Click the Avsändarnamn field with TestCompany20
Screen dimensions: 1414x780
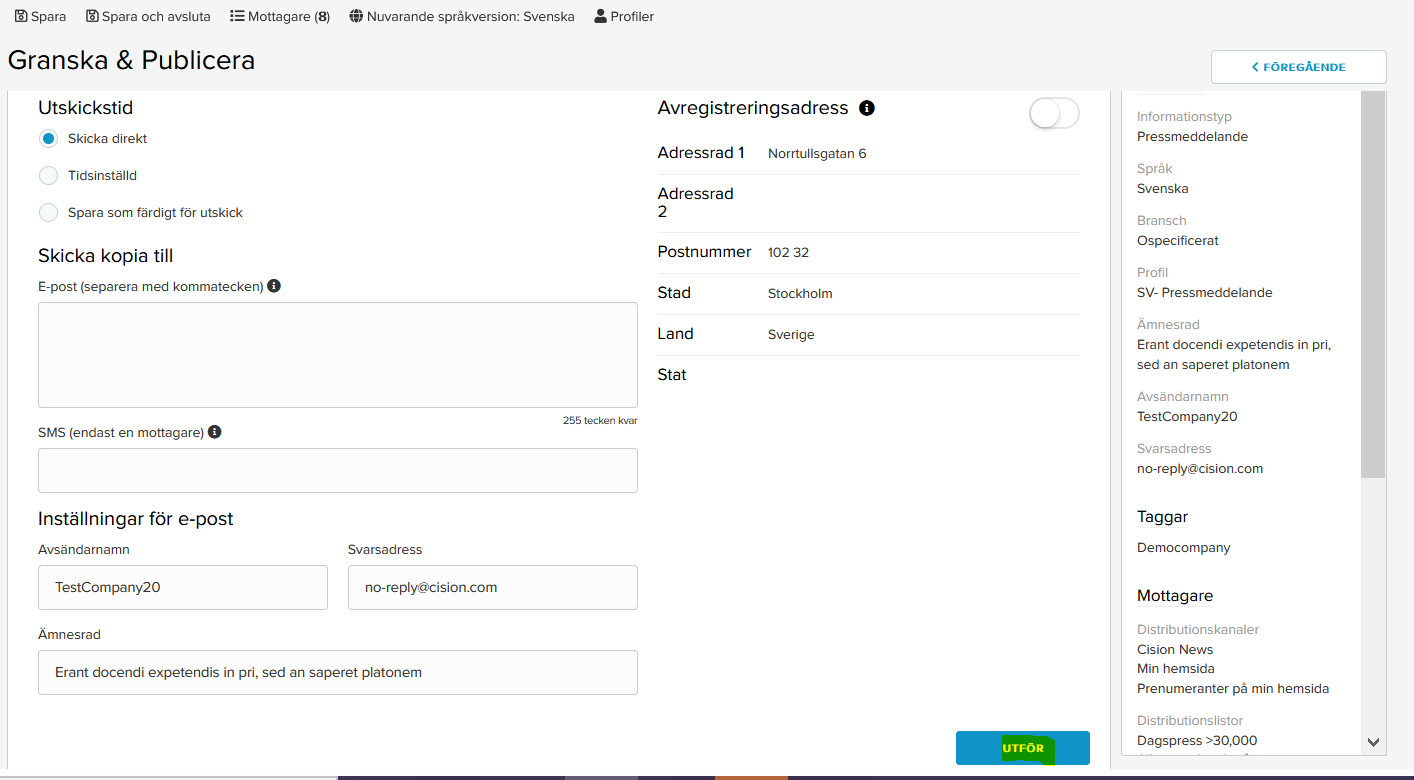click(183, 587)
